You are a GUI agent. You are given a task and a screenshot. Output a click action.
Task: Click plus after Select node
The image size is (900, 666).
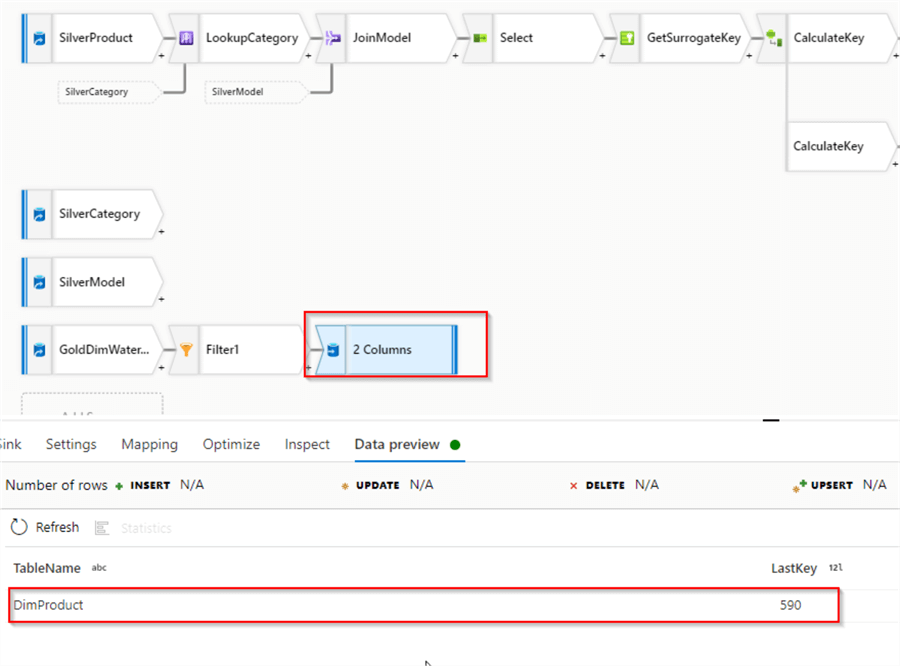(602, 56)
